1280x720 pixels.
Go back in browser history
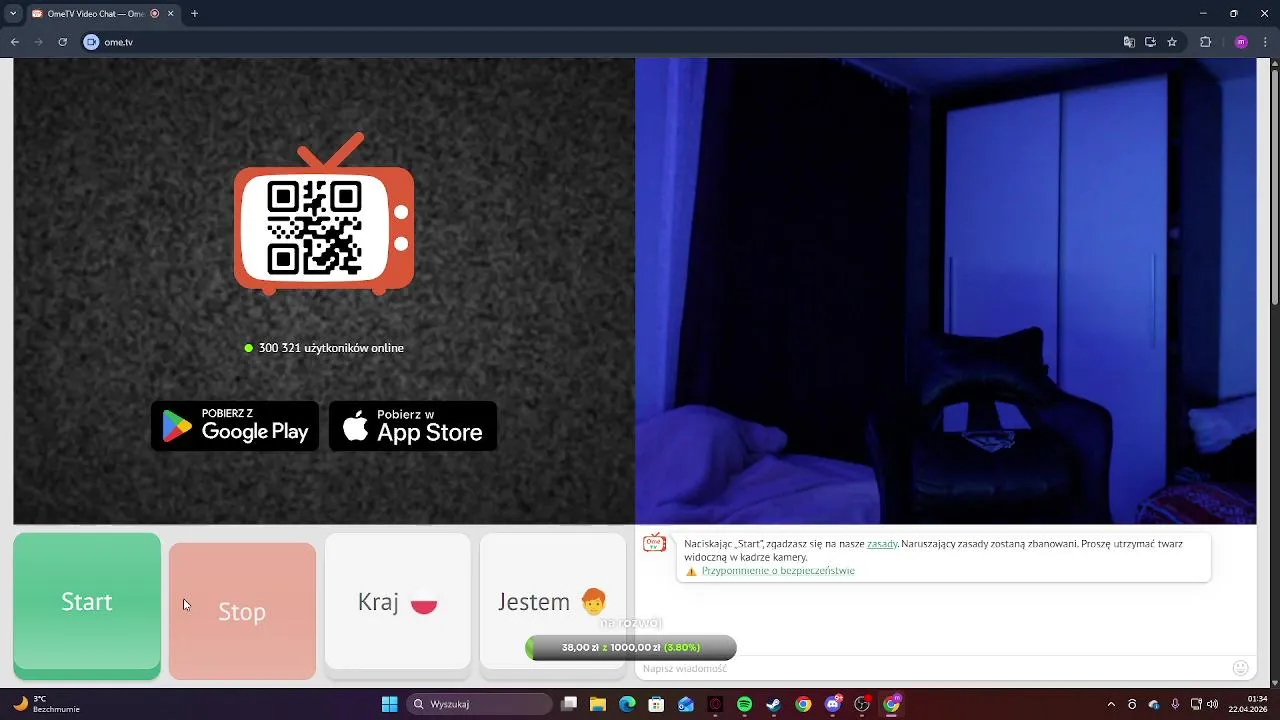pos(15,42)
